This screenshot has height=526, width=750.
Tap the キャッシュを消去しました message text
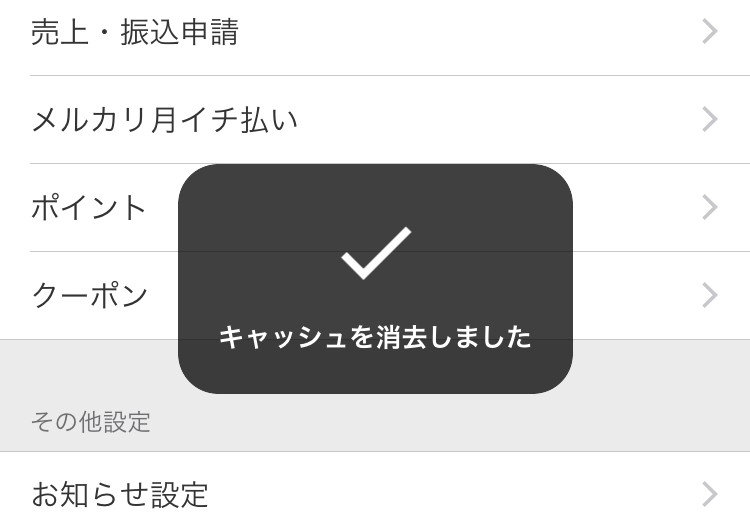[x=375, y=337]
